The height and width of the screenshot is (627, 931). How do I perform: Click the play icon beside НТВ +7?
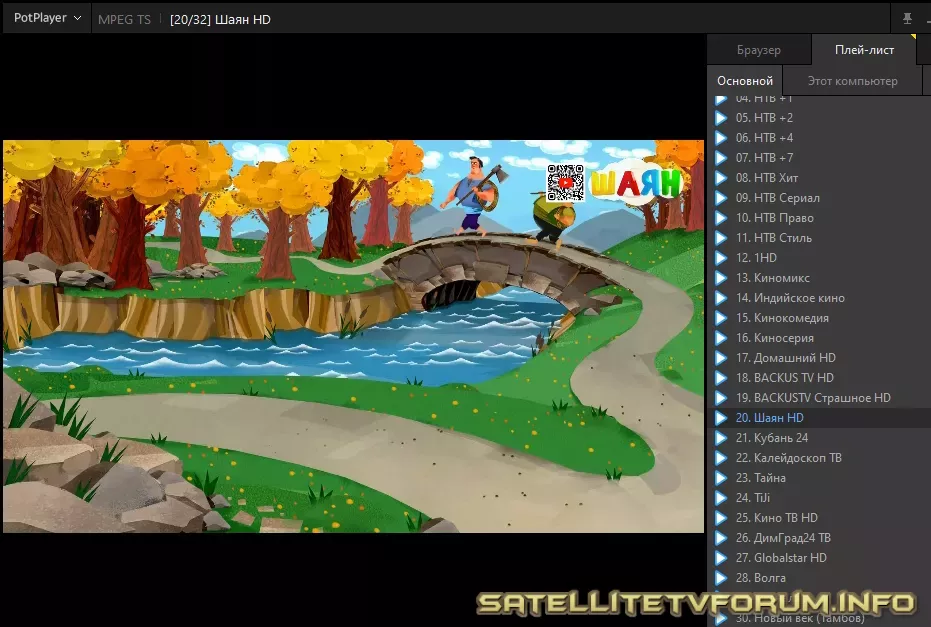721,158
